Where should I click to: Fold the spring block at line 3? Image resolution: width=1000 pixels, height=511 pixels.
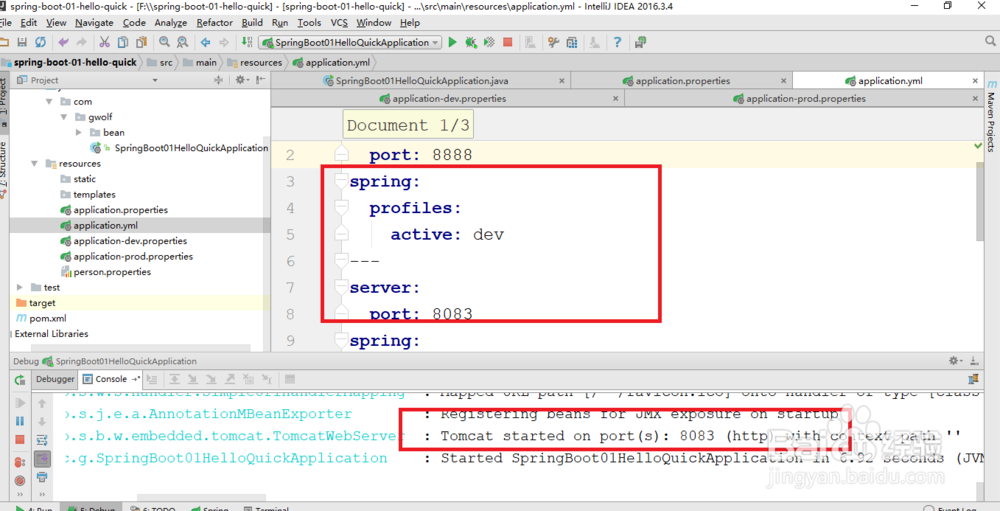click(342, 181)
